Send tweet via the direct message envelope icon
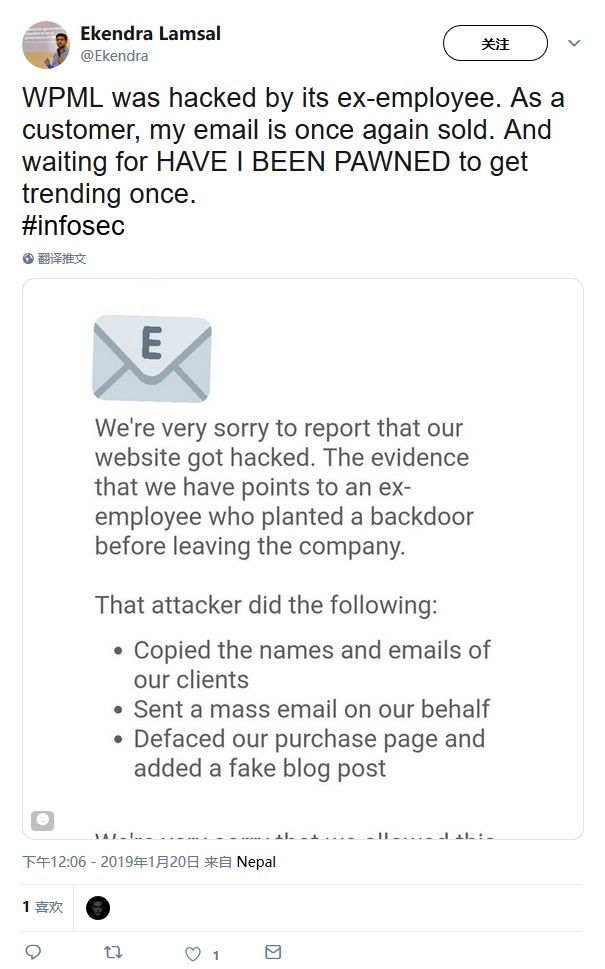This screenshot has height=969, width=605. coord(273,952)
